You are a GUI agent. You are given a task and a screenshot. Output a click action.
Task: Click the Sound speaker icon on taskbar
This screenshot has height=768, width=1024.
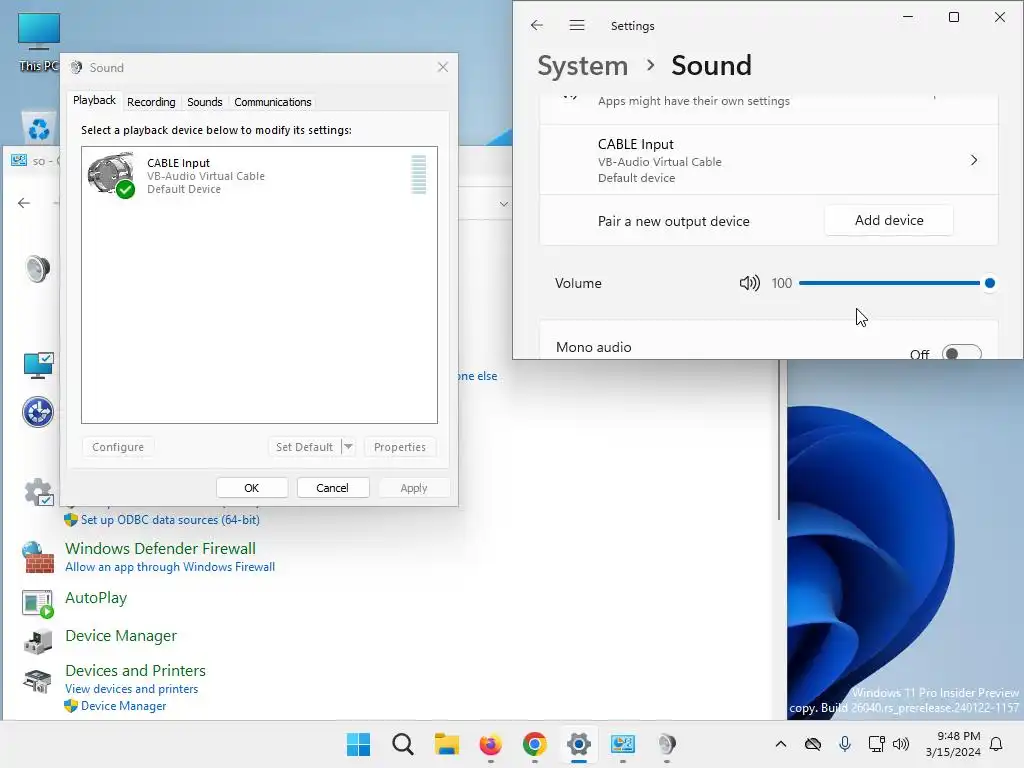point(667,744)
